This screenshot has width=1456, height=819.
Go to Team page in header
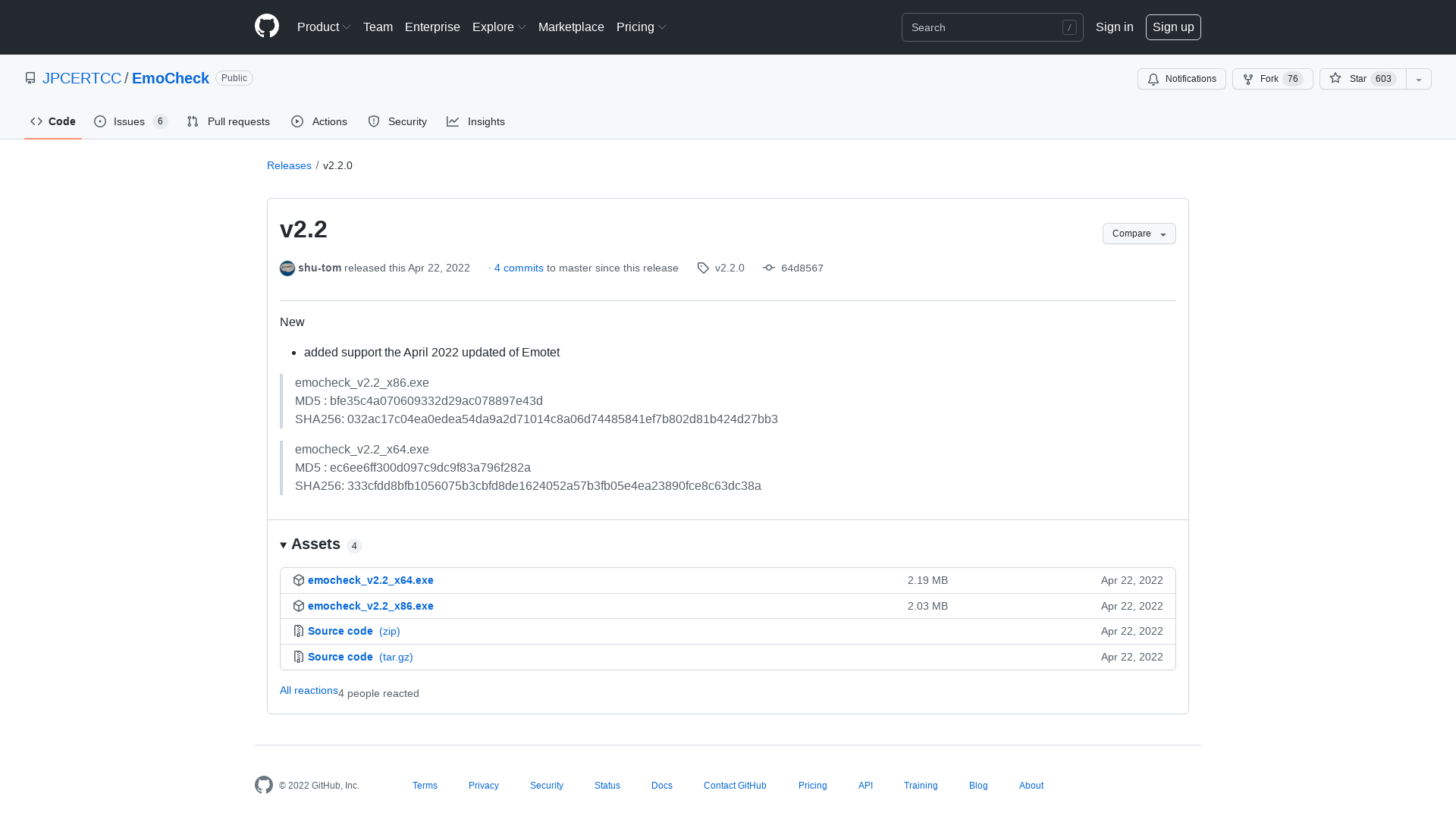coord(378,27)
